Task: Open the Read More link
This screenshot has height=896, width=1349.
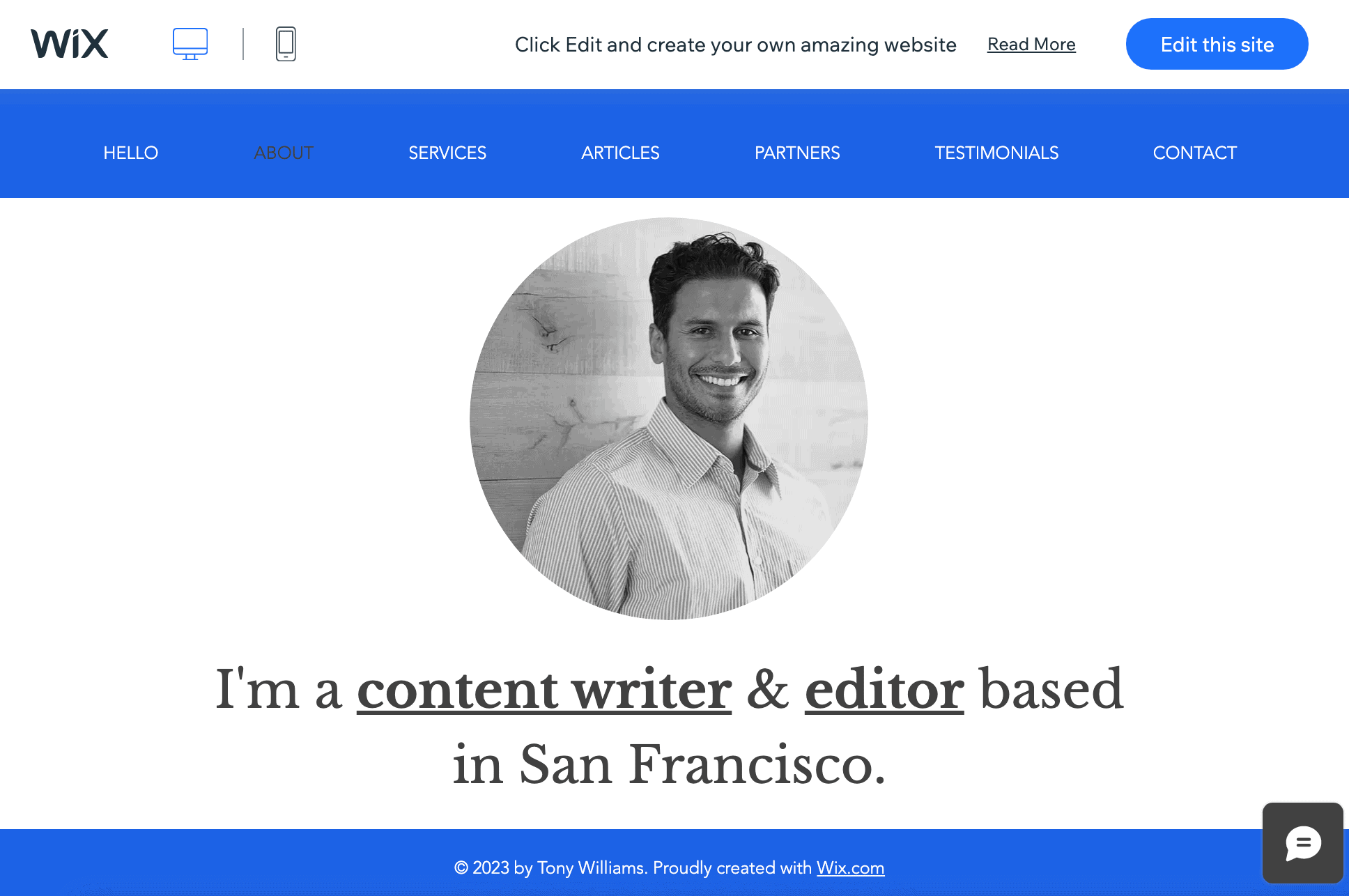Action: (1031, 45)
